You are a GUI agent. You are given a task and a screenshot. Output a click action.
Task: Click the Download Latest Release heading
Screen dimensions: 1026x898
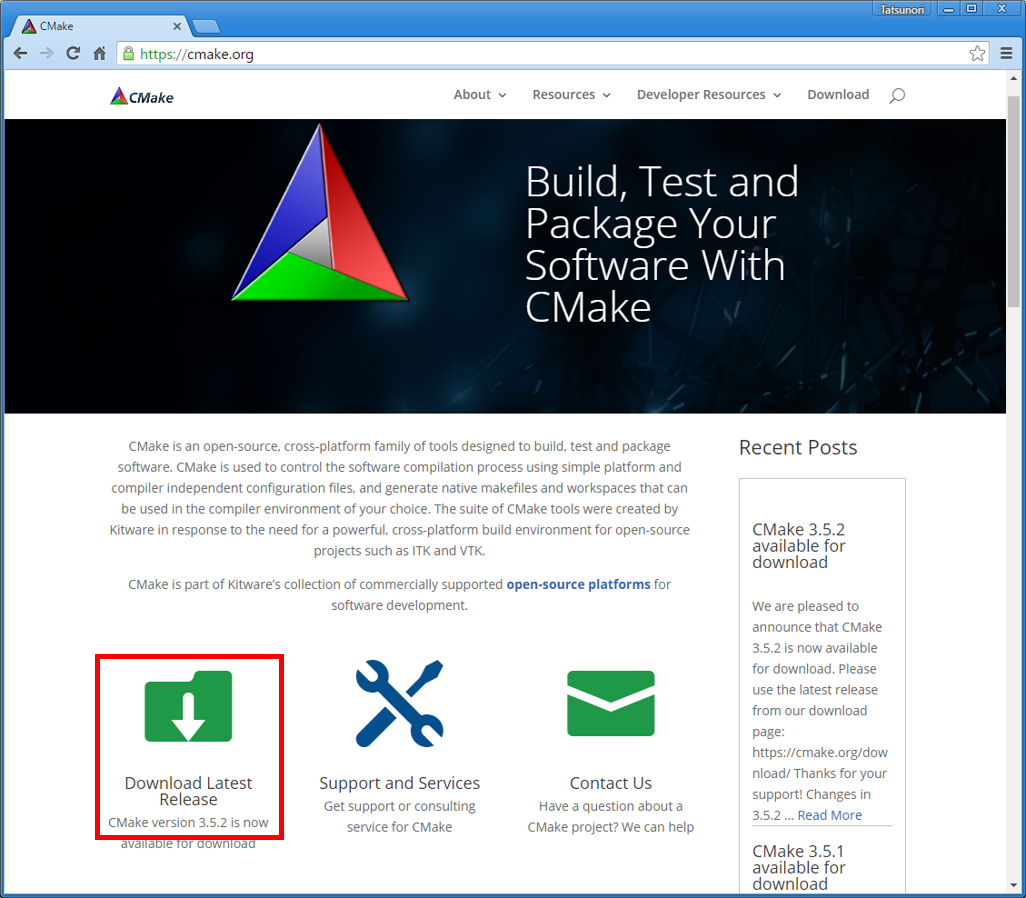point(188,791)
